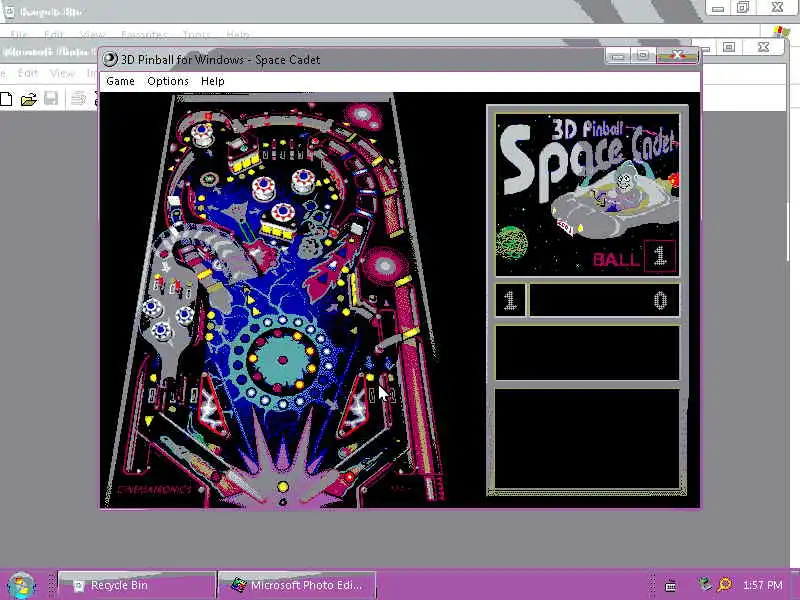Click the pinball ball icon in the title bar
Image resolution: width=800 pixels, height=600 pixels.
click(110, 59)
